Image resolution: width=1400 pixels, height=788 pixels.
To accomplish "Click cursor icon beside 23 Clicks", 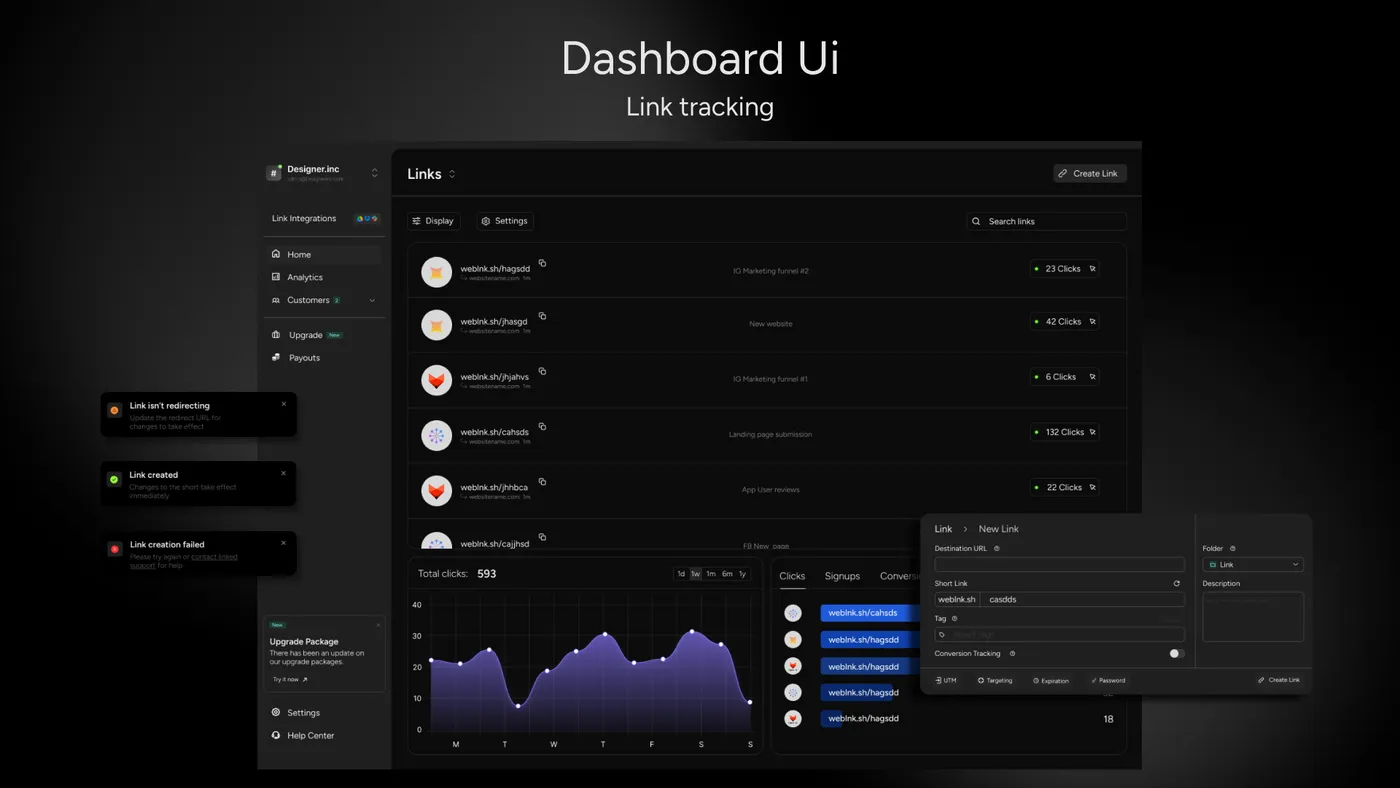I will point(1092,268).
